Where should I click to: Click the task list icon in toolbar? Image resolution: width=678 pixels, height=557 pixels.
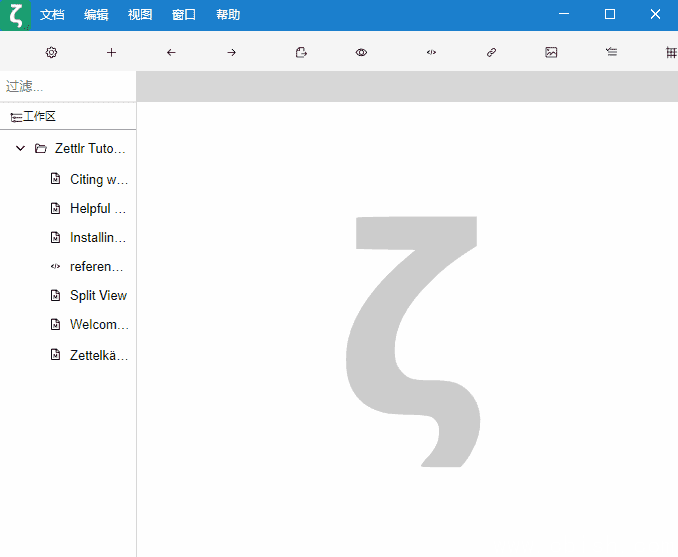611,52
